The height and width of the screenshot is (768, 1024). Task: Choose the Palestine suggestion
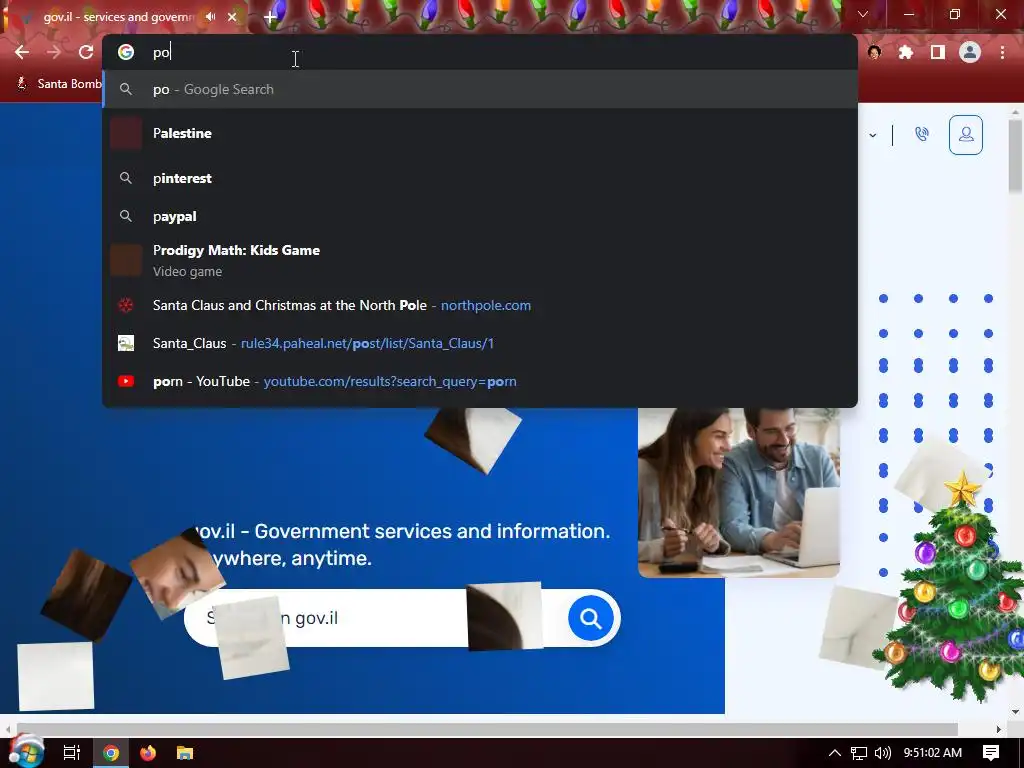tap(480, 133)
